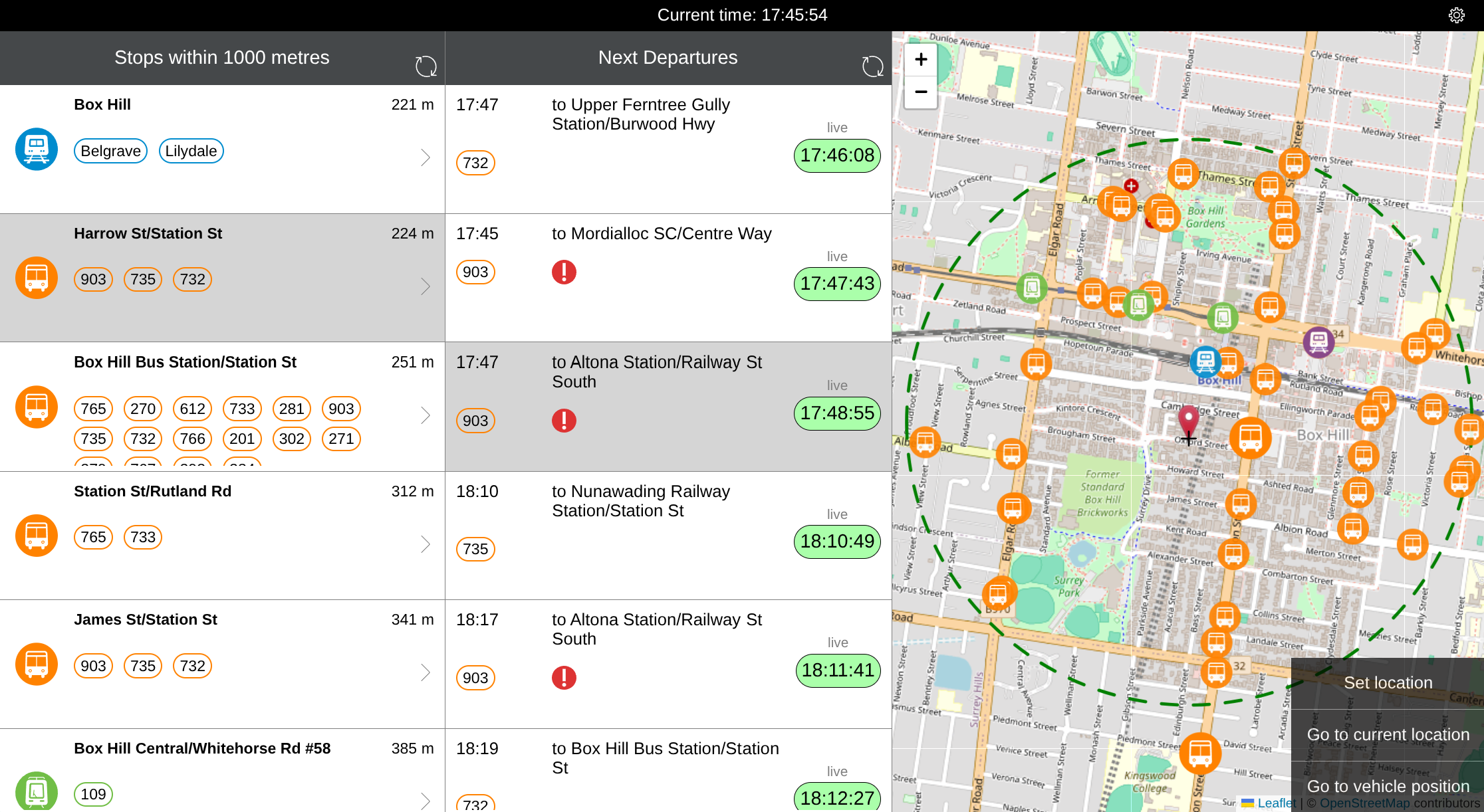The width and height of the screenshot is (1484, 812).
Task: Zoom out on the map
Action: click(921, 92)
